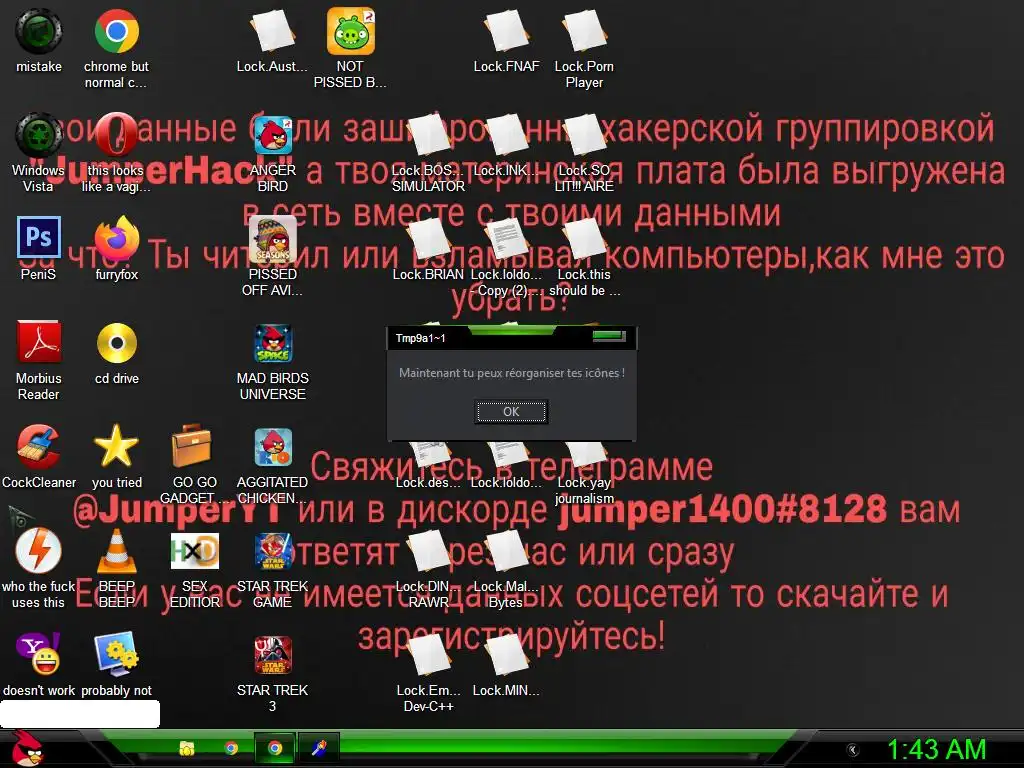Click the green button in Tmp9a1~1 title bar
1024x768 pixels.
click(x=609, y=336)
